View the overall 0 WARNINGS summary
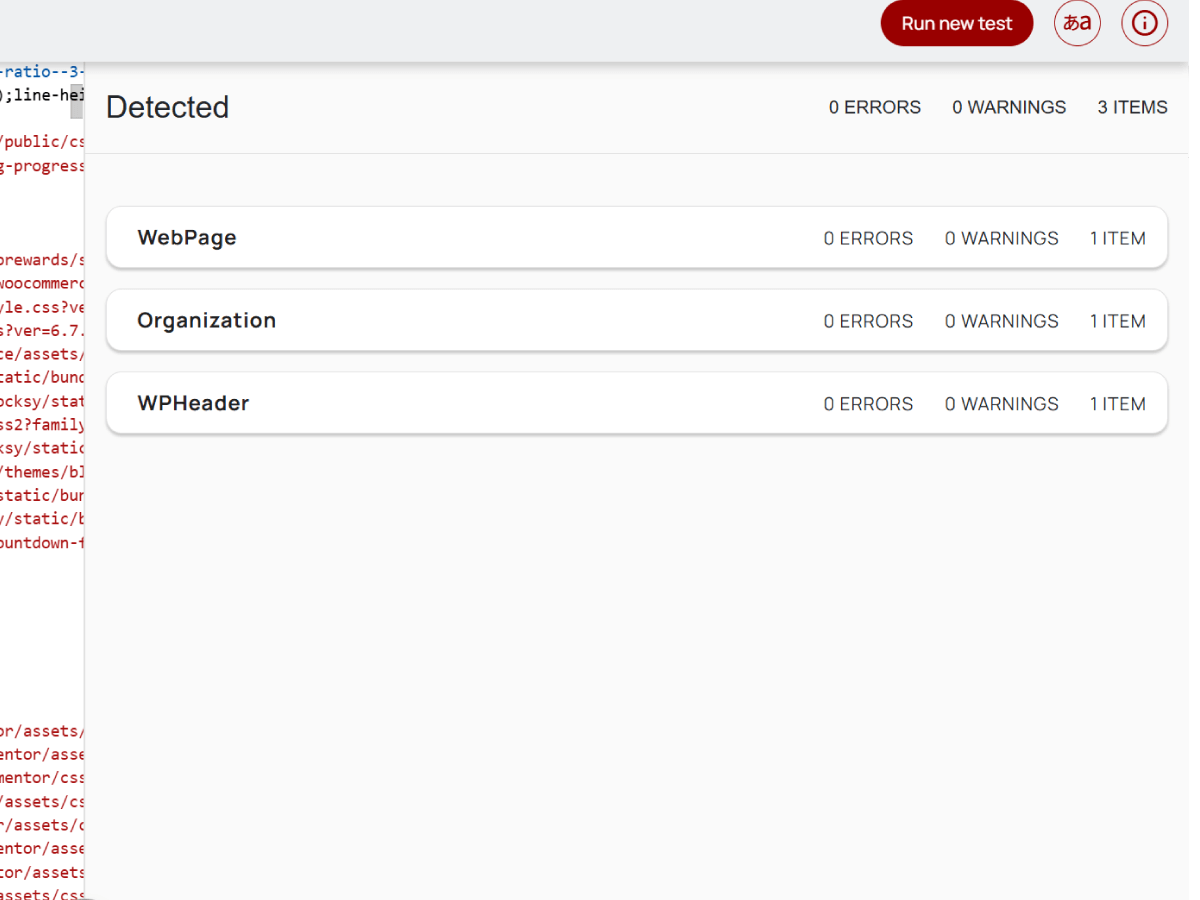The image size is (1200, 900). coord(1009,107)
